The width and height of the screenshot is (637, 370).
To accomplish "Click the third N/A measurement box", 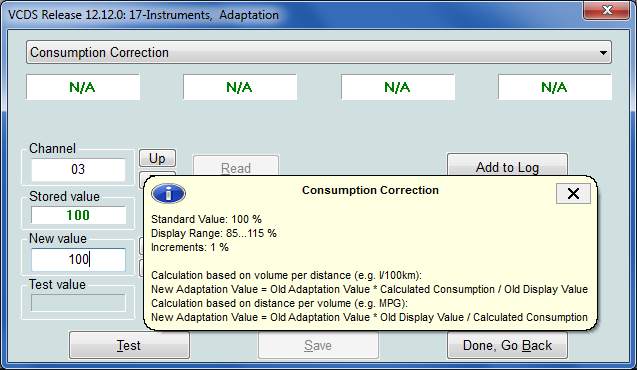I will (x=398, y=87).
